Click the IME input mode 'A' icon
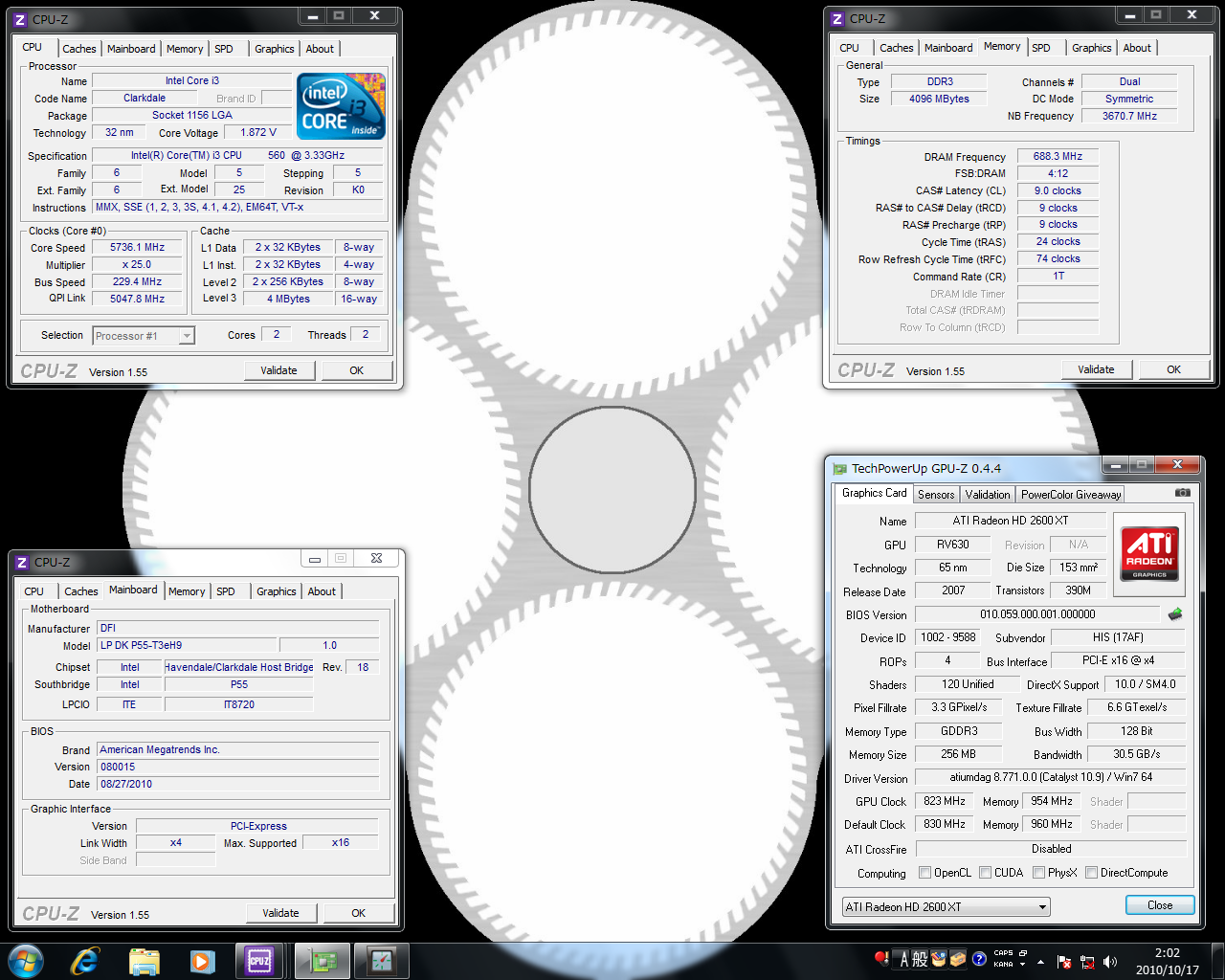Screen dimensions: 1225x980 pyautogui.click(x=904, y=959)
